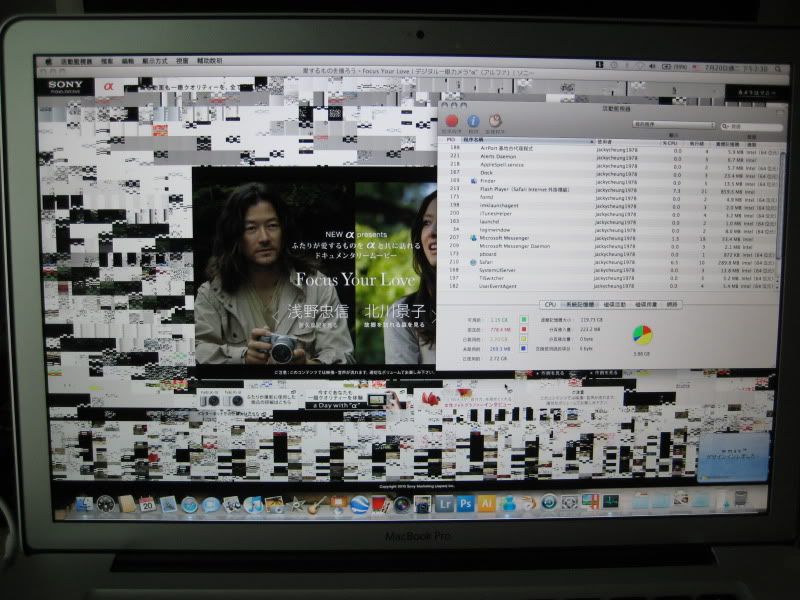This screenshot has width=800, height=600.
Task: Open Google Earth from the Dock
Action: [359, 505]
